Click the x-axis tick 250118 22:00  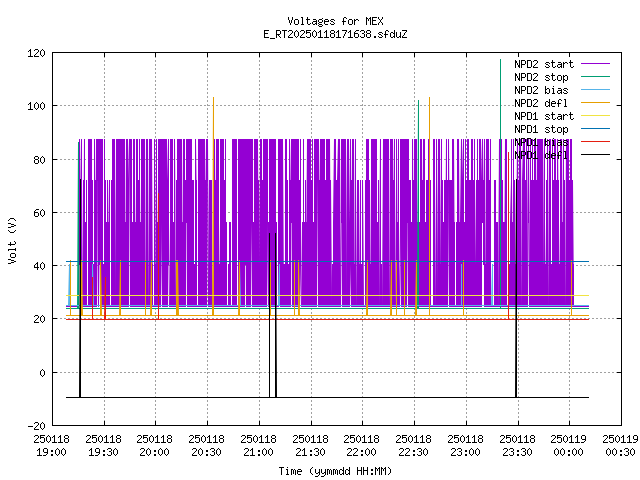tap(362, 446)
